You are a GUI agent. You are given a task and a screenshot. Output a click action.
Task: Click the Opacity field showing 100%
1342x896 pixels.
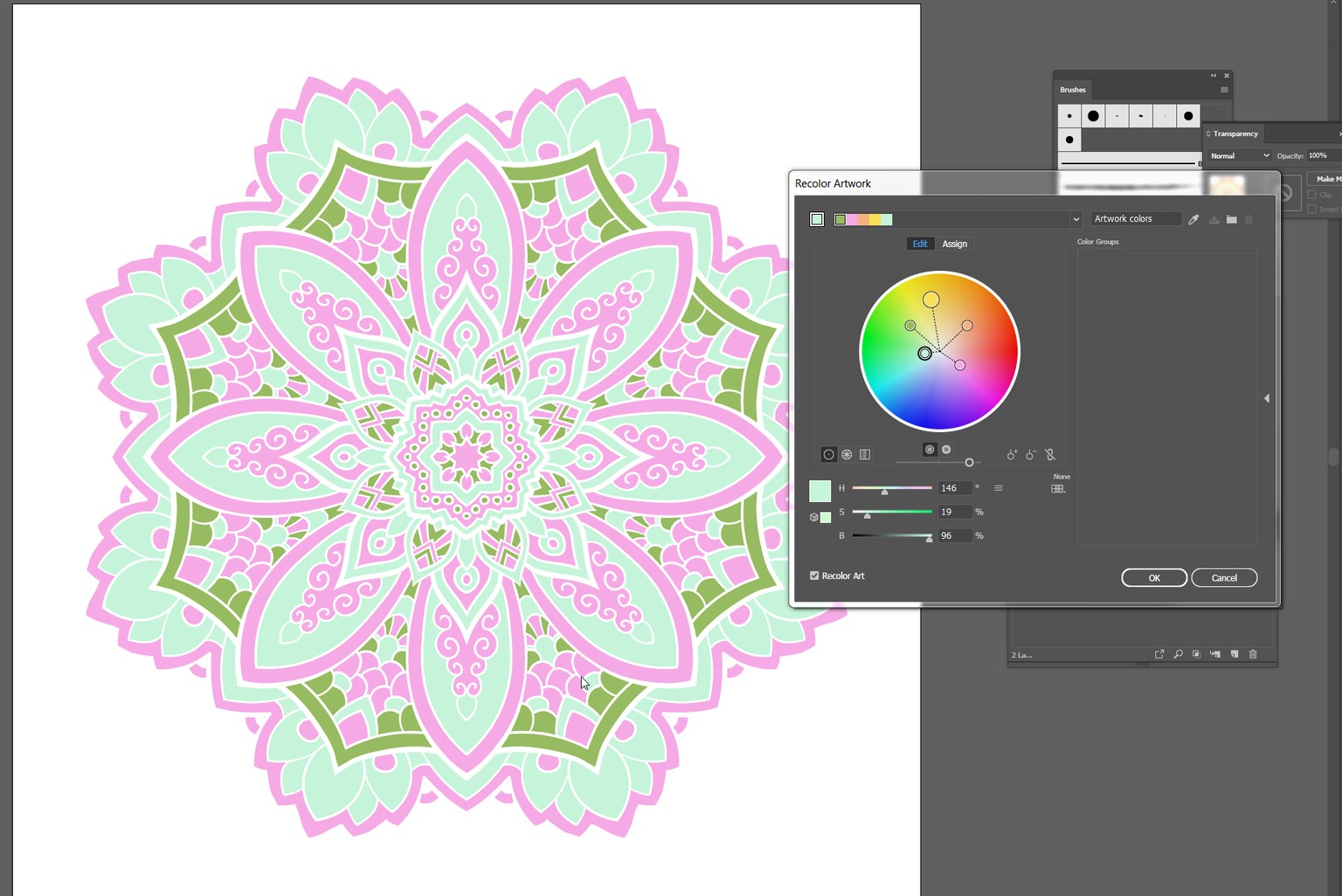pyautogui.click(x=1323, y=155)
